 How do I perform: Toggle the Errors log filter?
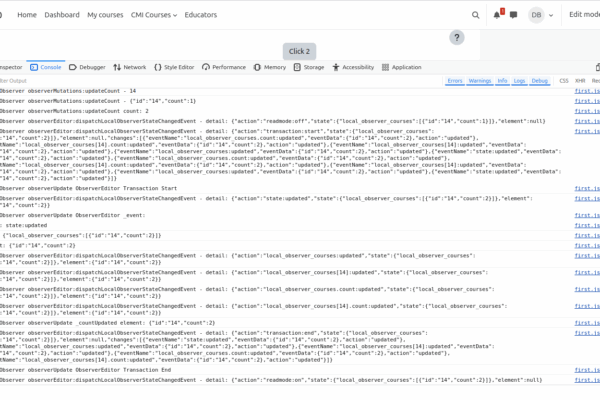pyautogui.click(x=455, y=80)
